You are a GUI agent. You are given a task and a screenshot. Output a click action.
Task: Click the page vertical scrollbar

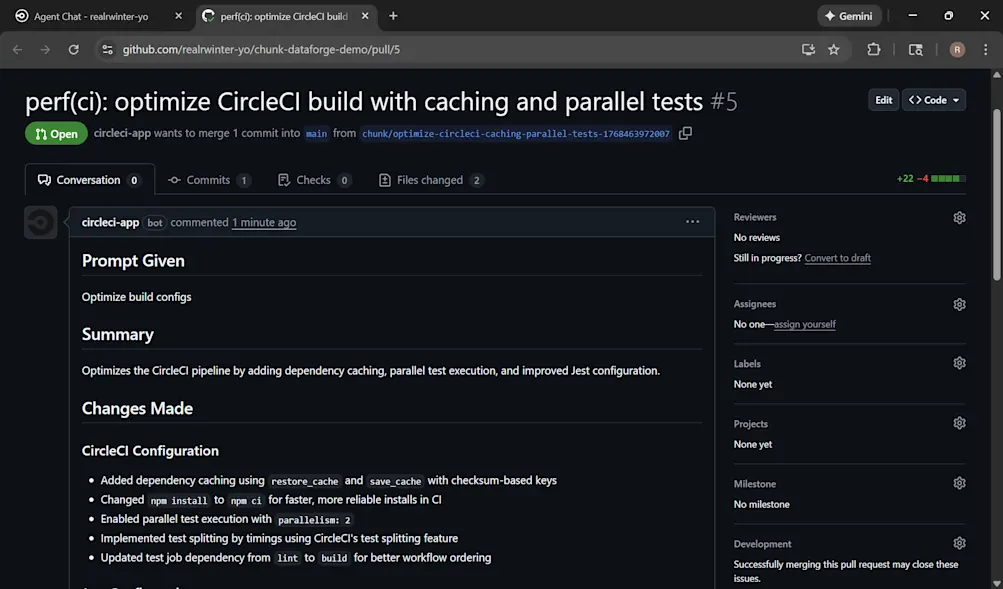(997, 192)
